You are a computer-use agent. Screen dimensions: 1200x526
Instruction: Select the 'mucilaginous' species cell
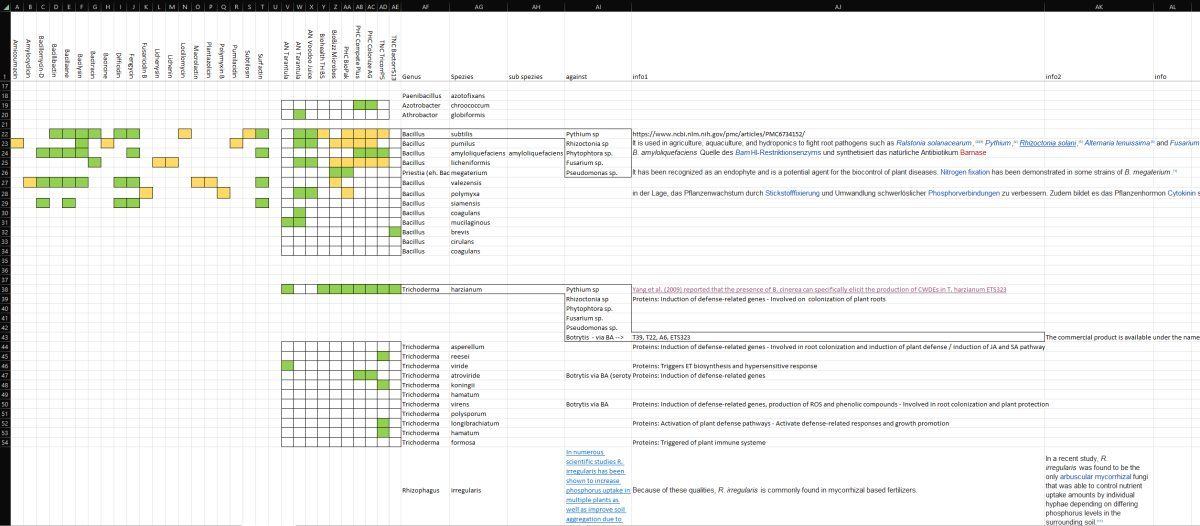point(479,222)
